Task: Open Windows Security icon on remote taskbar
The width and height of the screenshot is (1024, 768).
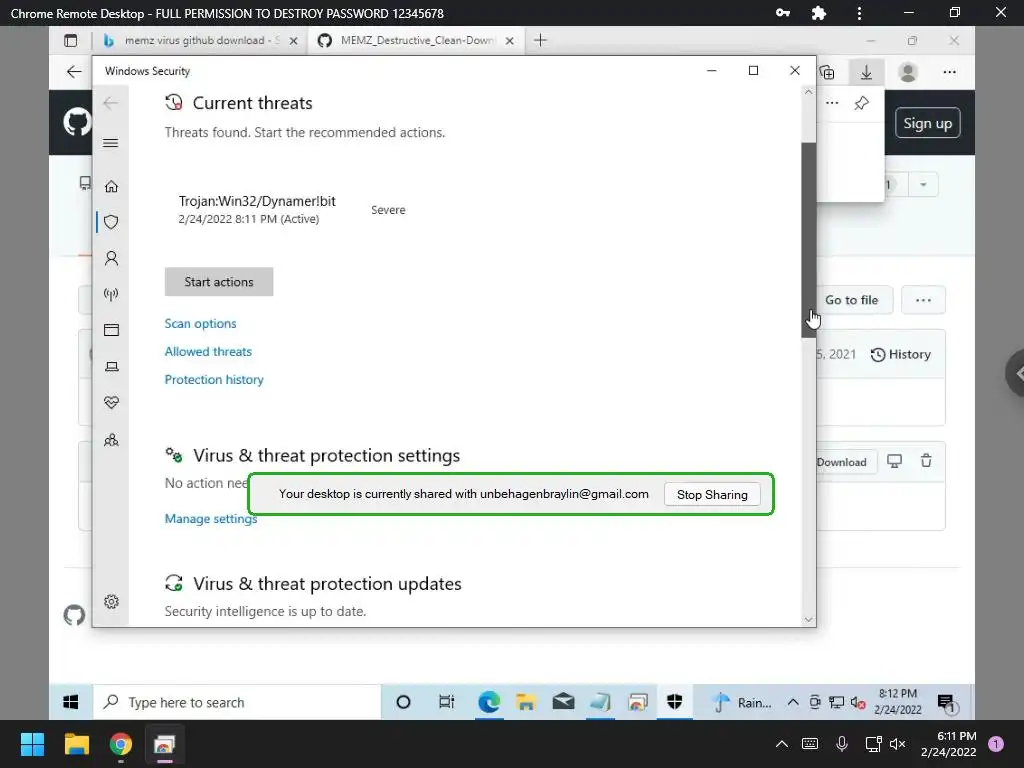Action: coord(675,702)
